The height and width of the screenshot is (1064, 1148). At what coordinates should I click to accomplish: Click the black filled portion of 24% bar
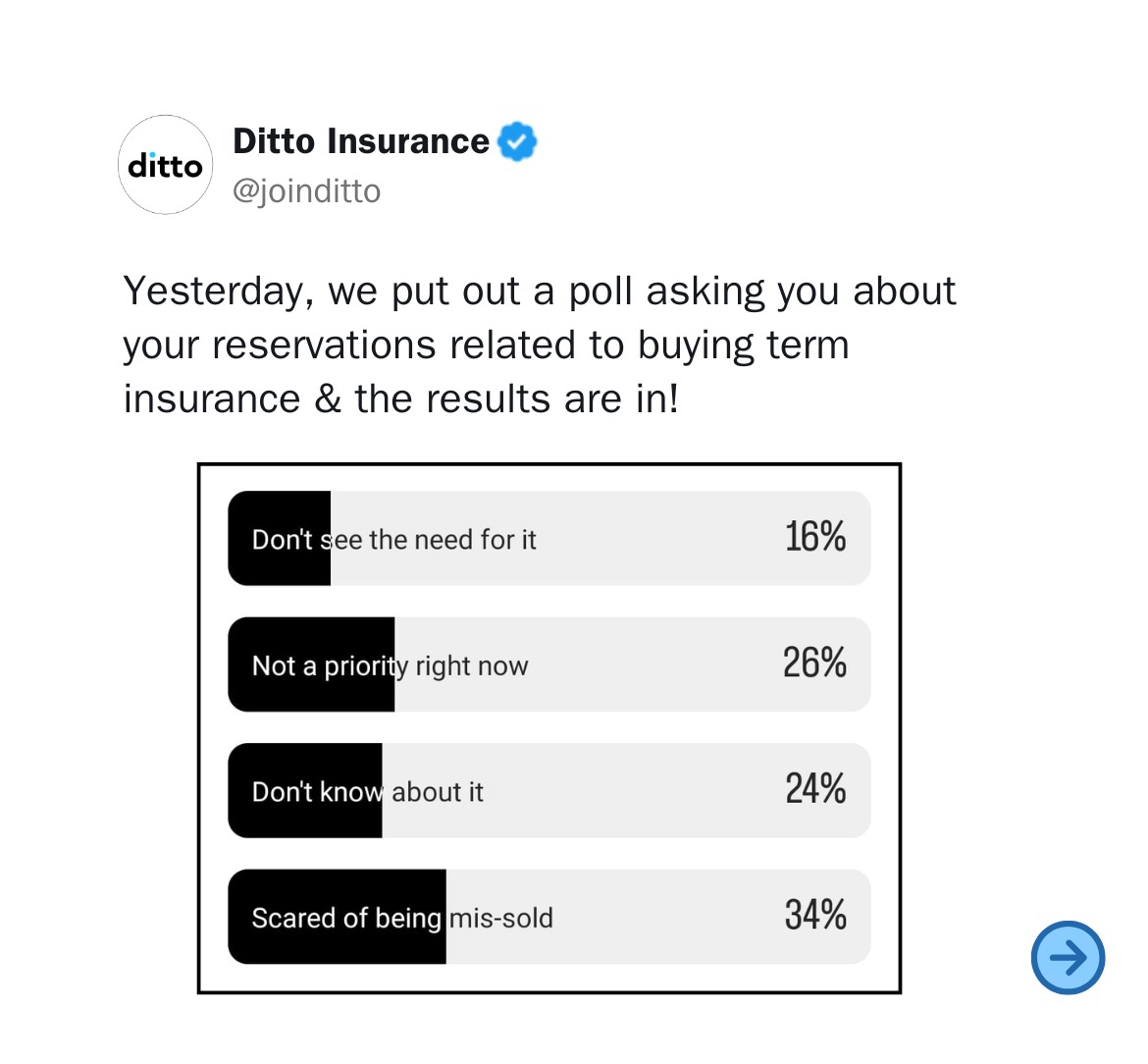[304, 790]
